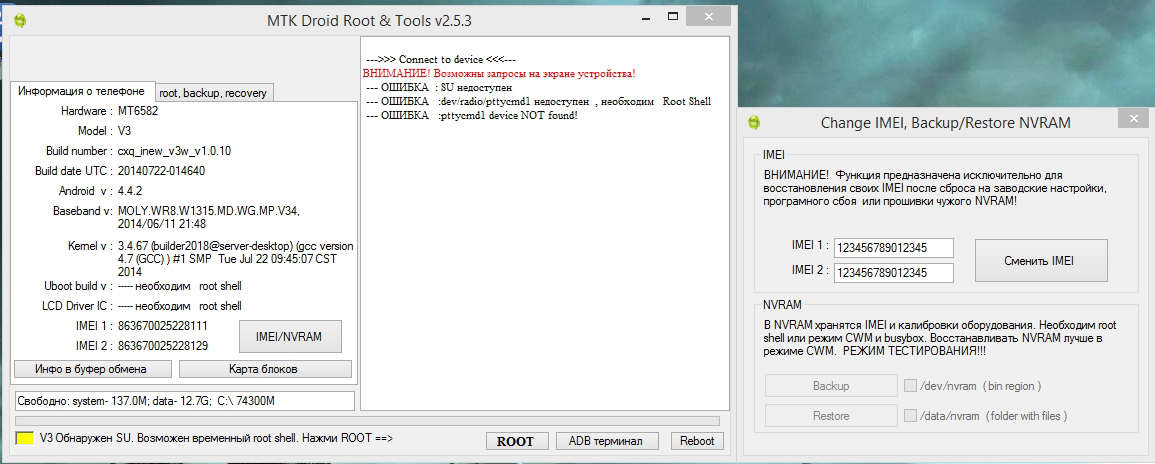Click the LCD Driver IC value
Viewport: 1155px width, 464px height.
[x=179, y=306]
